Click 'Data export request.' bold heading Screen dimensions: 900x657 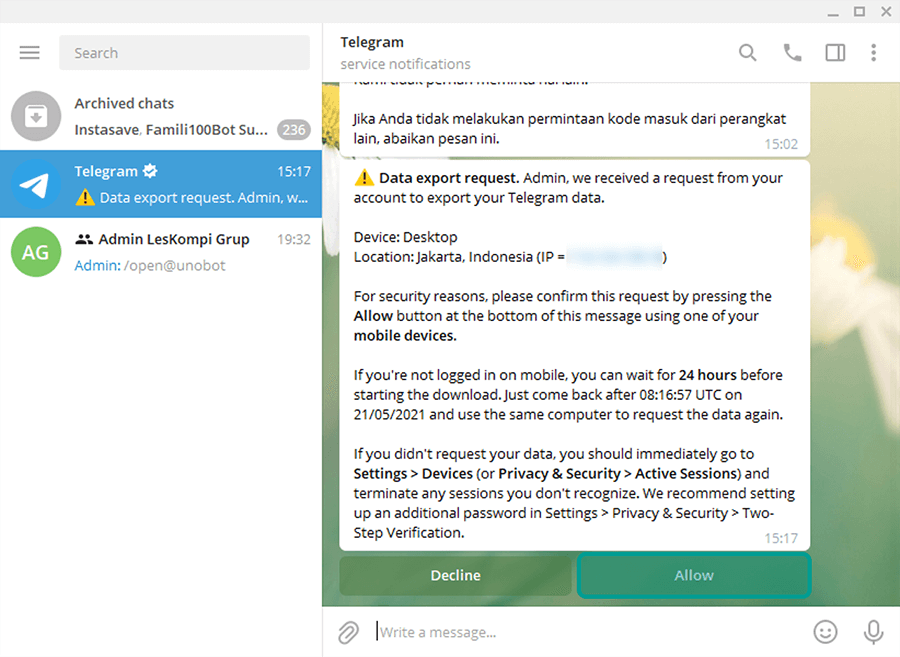coord(449,178)
